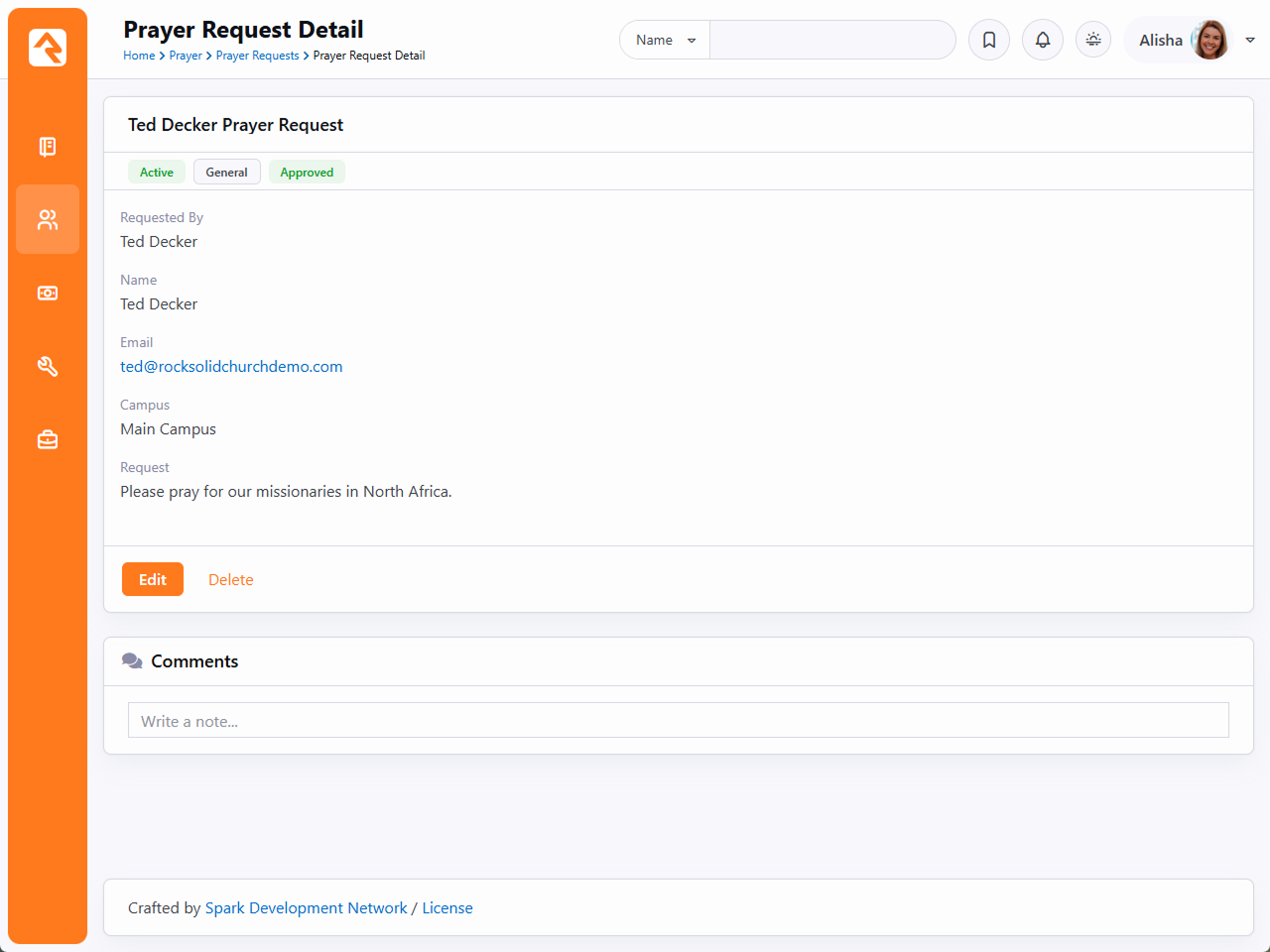1270x952 pixels.
Task: Open the People sidebar icon
Action: (x=48, y=219)
